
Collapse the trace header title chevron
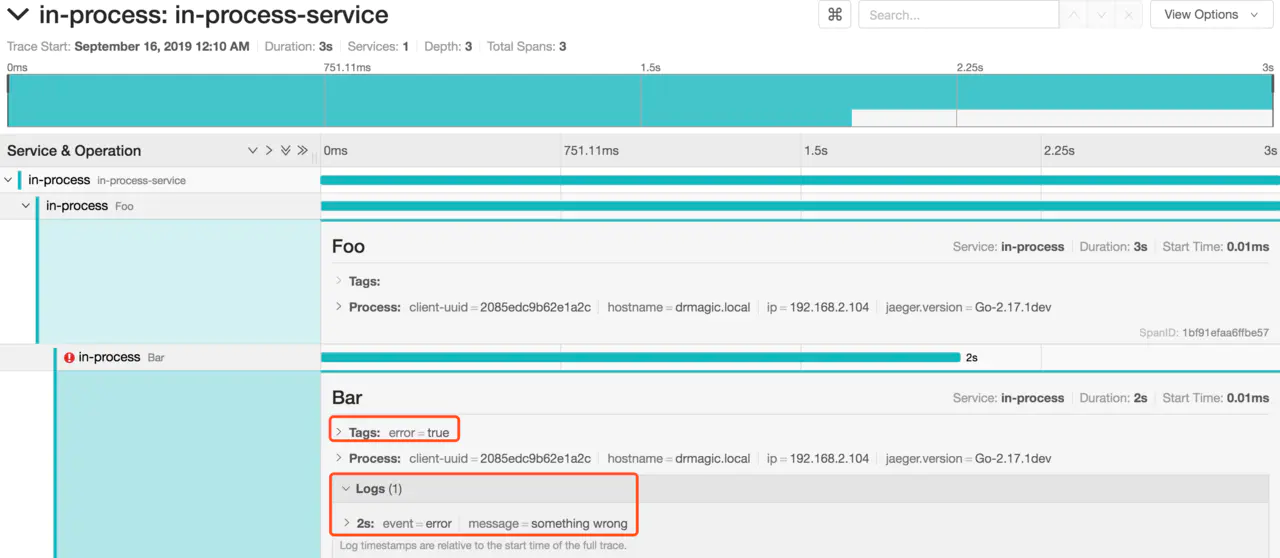(x=18, y=15)
